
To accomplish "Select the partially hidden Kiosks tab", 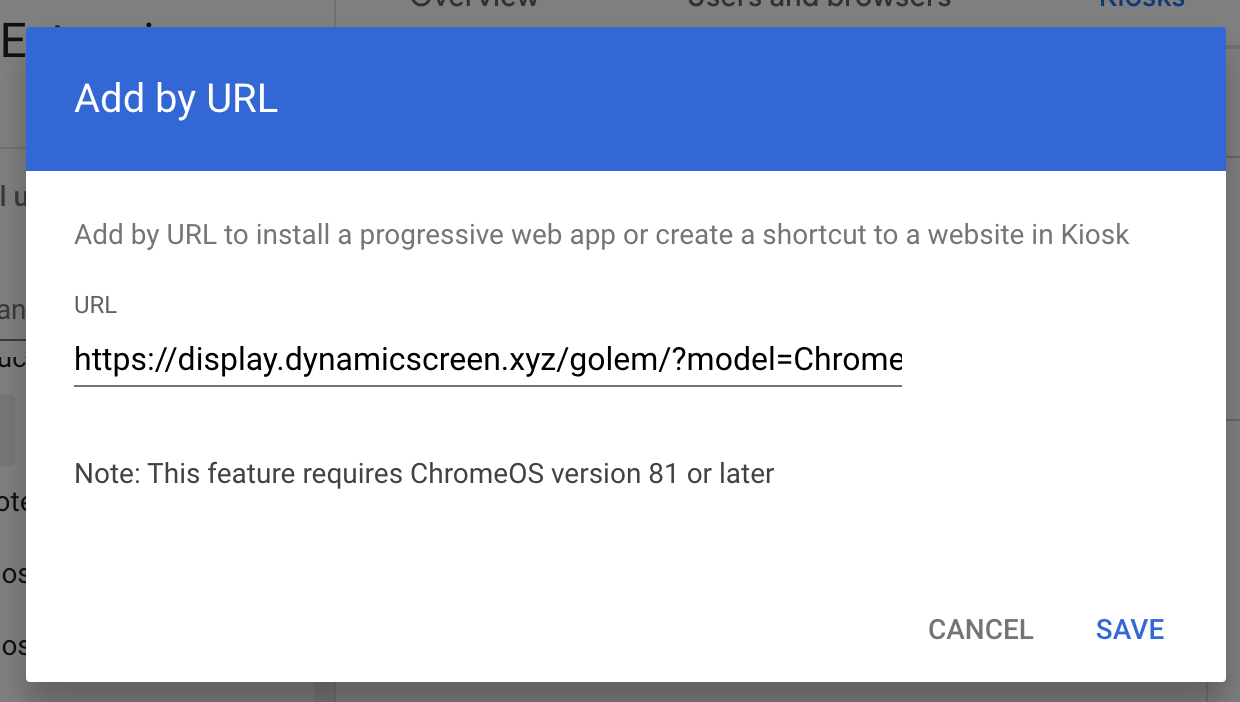I will 1142,8.
